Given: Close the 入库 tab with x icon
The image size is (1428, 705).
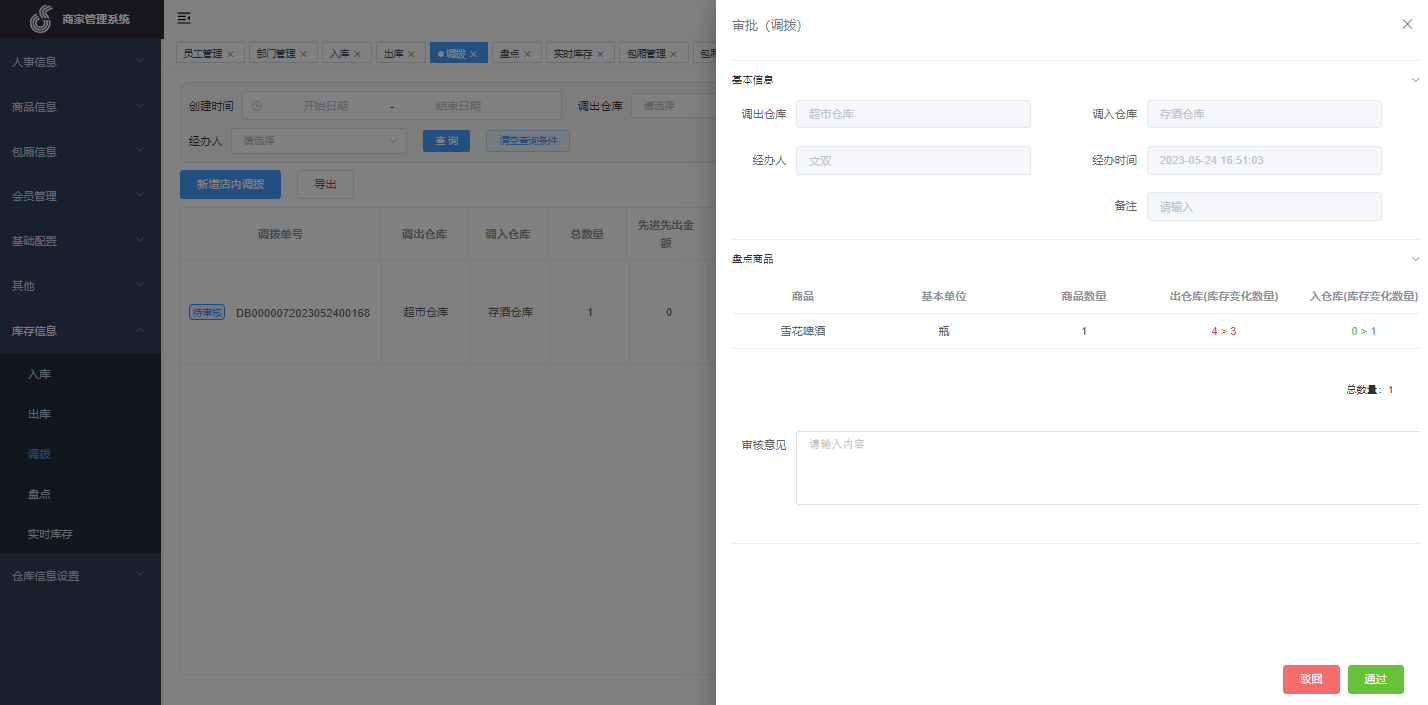Looking at the screenshot, I should coord(357,54).
